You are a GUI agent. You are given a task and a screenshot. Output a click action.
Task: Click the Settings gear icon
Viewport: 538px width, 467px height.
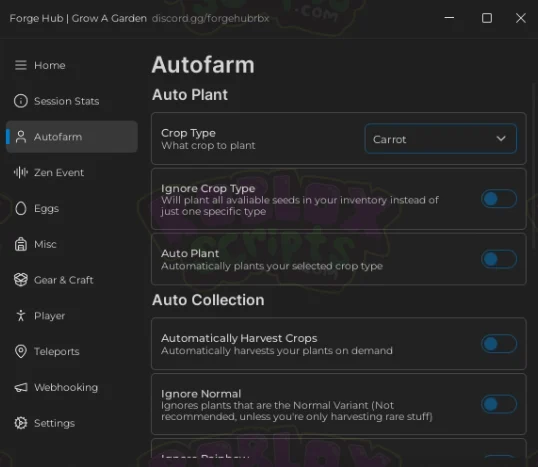tap(21, 423)
